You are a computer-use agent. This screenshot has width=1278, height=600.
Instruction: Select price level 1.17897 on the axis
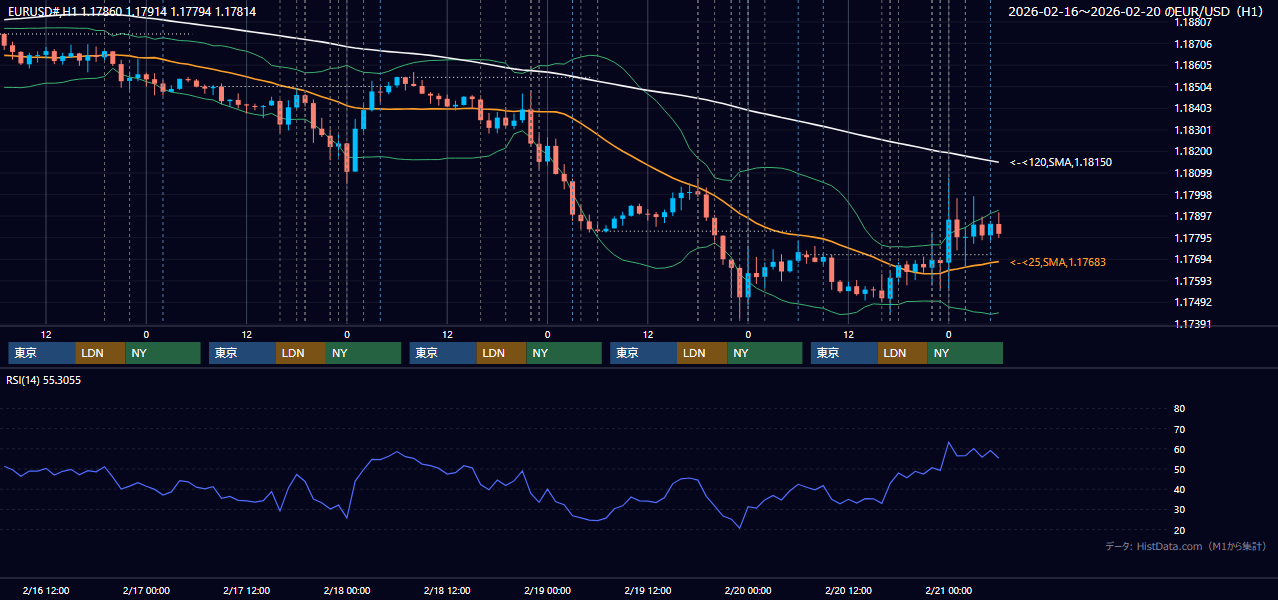coord(1193,216)
